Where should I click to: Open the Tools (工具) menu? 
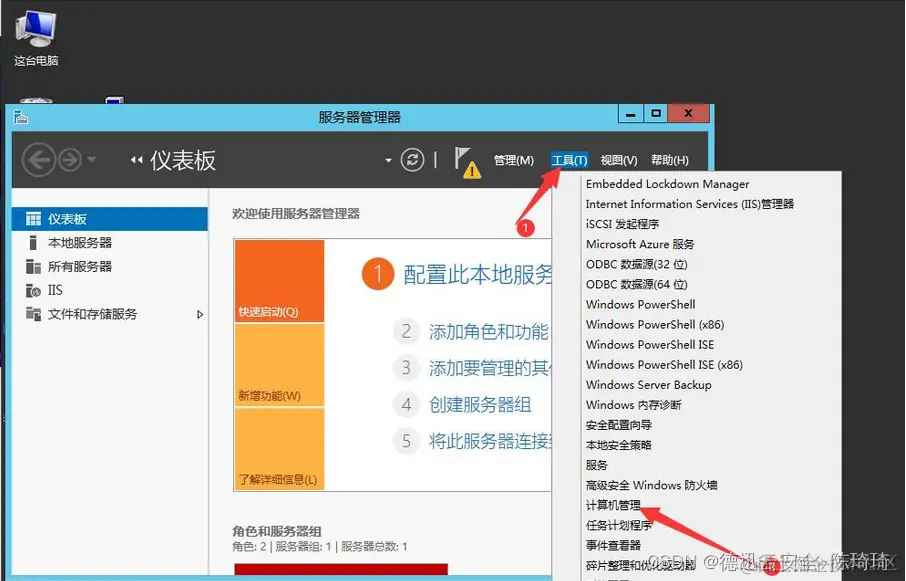(x=569, y=161)
